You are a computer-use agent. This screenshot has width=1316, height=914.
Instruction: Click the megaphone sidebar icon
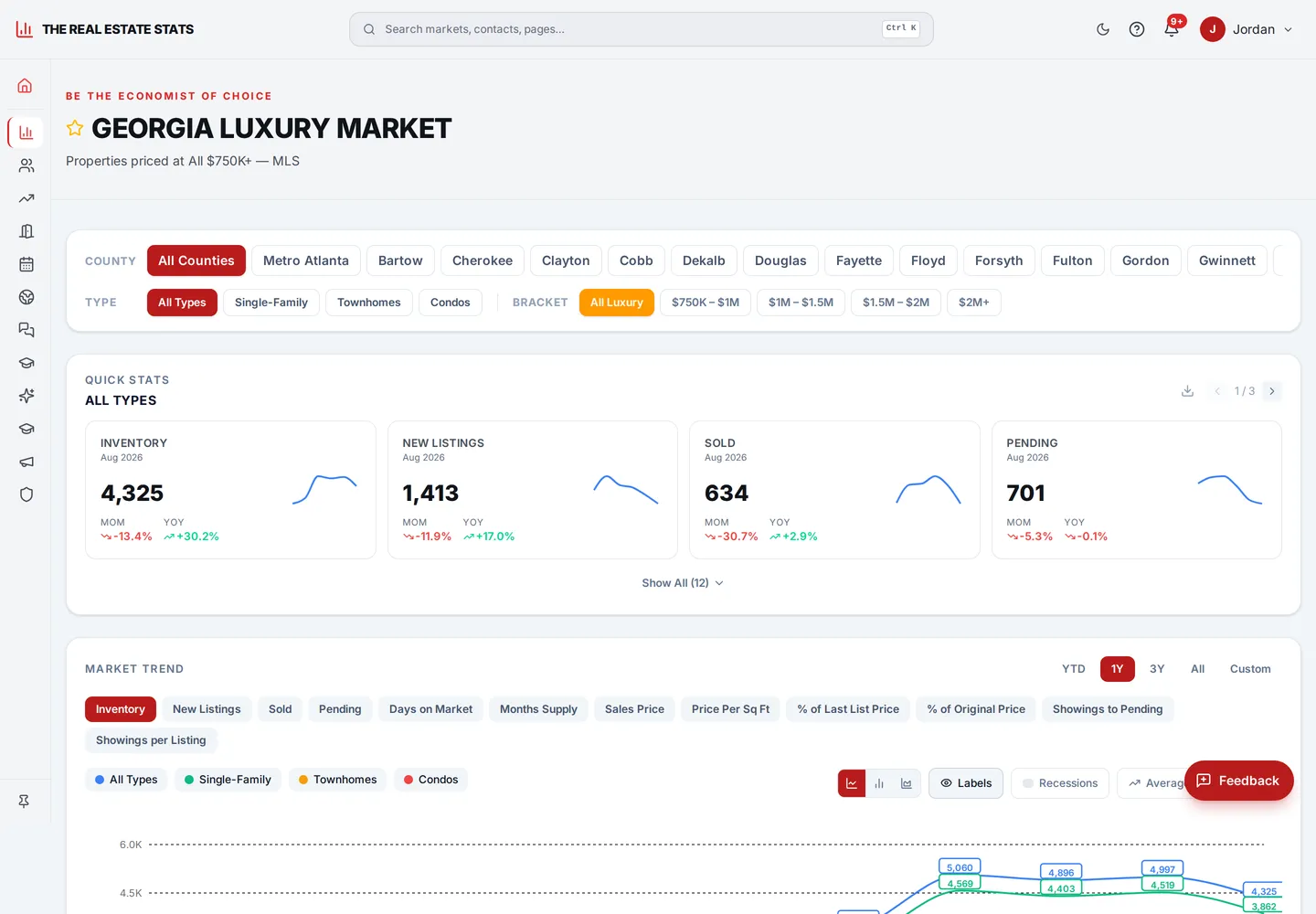[26, 462]
